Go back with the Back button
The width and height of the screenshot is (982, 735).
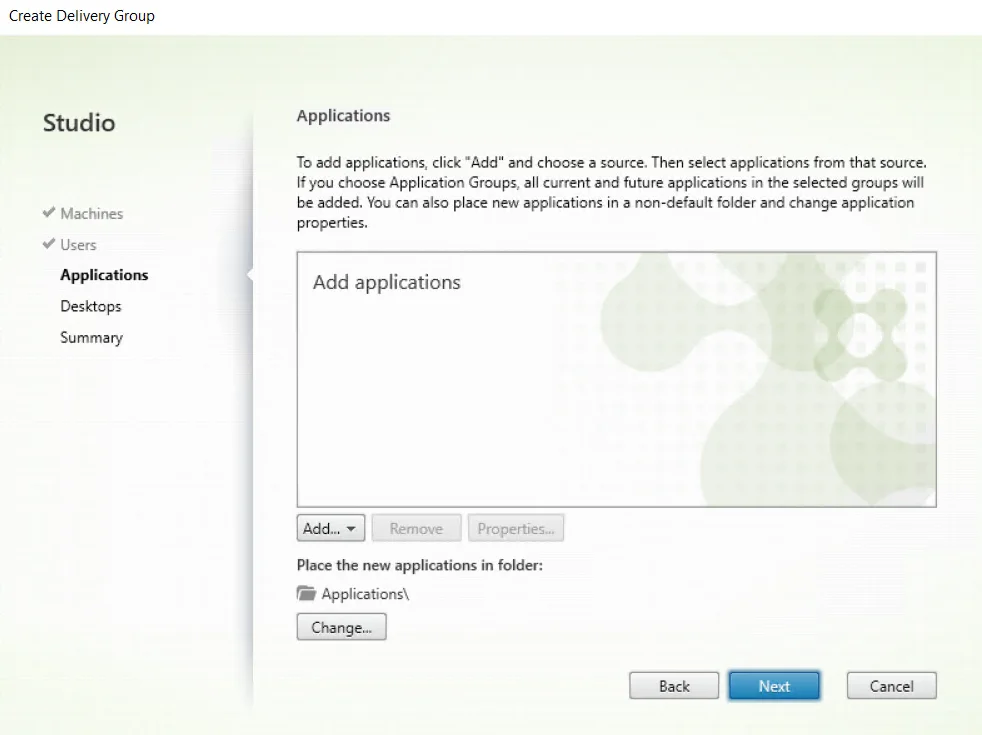pos(674,686)
